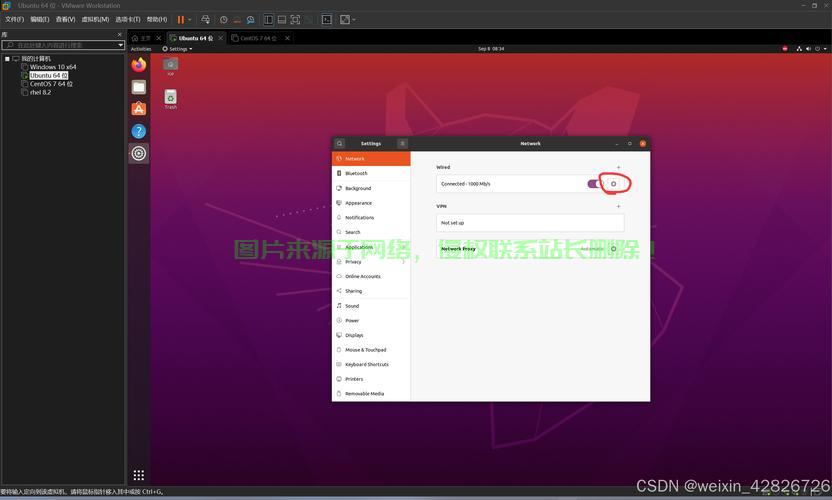Click the Settings search magnifier icon
The height and width of the screenshot is (500, 832).
pyautogui.click(x=340, y=143)
